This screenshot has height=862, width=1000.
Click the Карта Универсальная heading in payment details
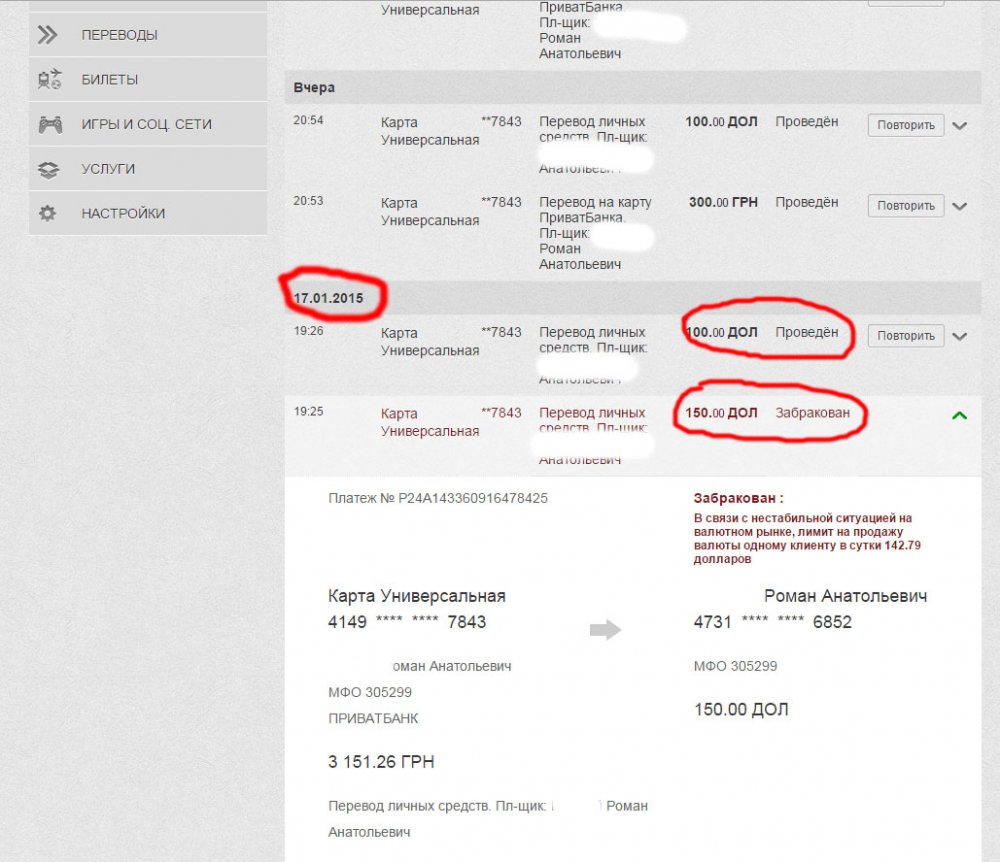[x=416, y=596]
